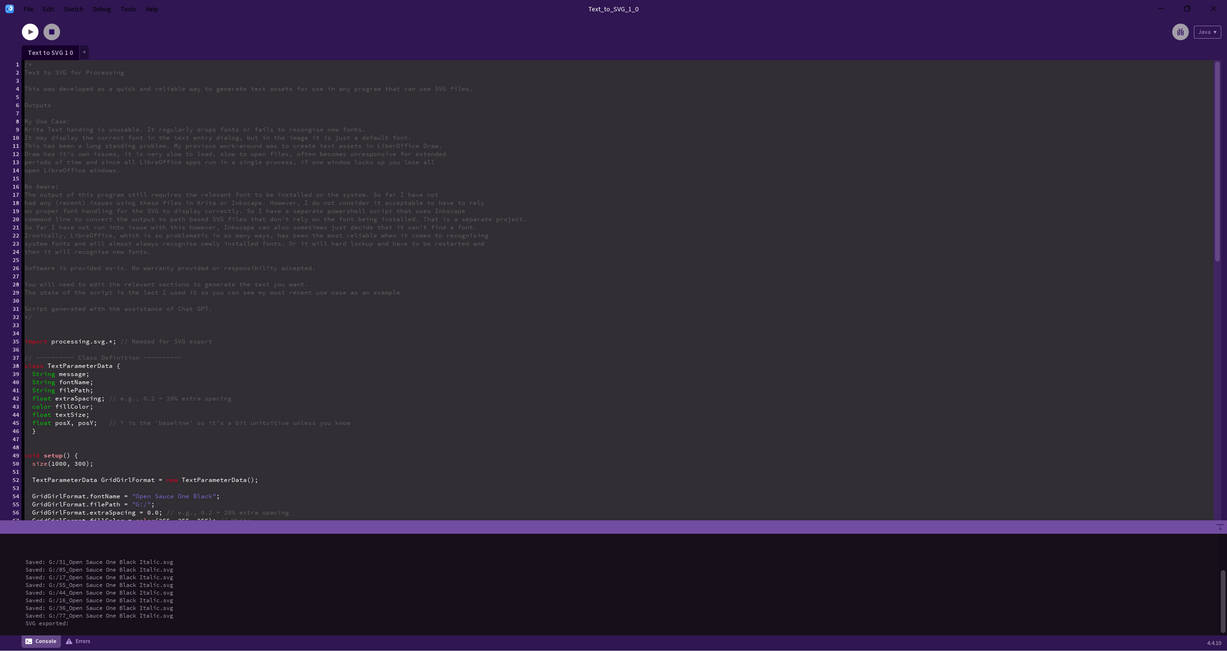Click the 'String message;' declaration
Screen dimensions: 1227x651
point(60,374)
